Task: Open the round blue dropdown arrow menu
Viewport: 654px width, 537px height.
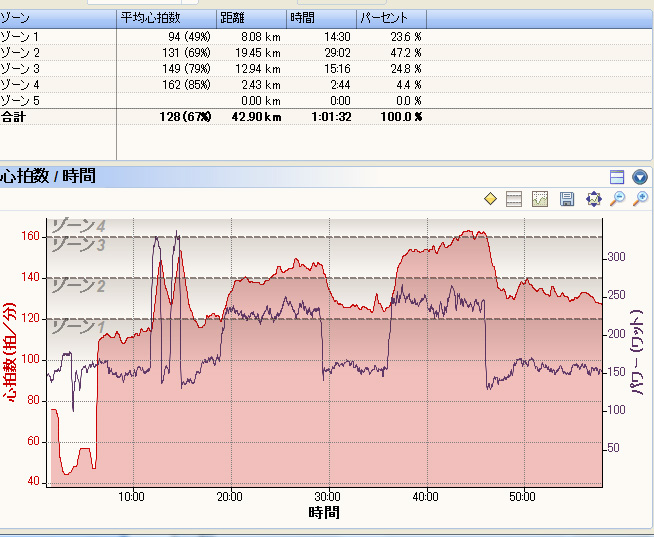Action: 640,177
